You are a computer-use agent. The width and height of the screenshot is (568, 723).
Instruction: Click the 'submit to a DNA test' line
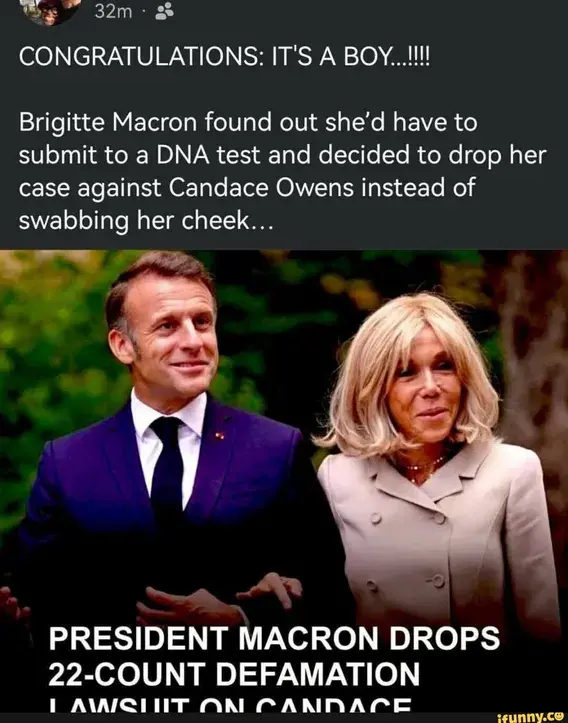(282, 156)
